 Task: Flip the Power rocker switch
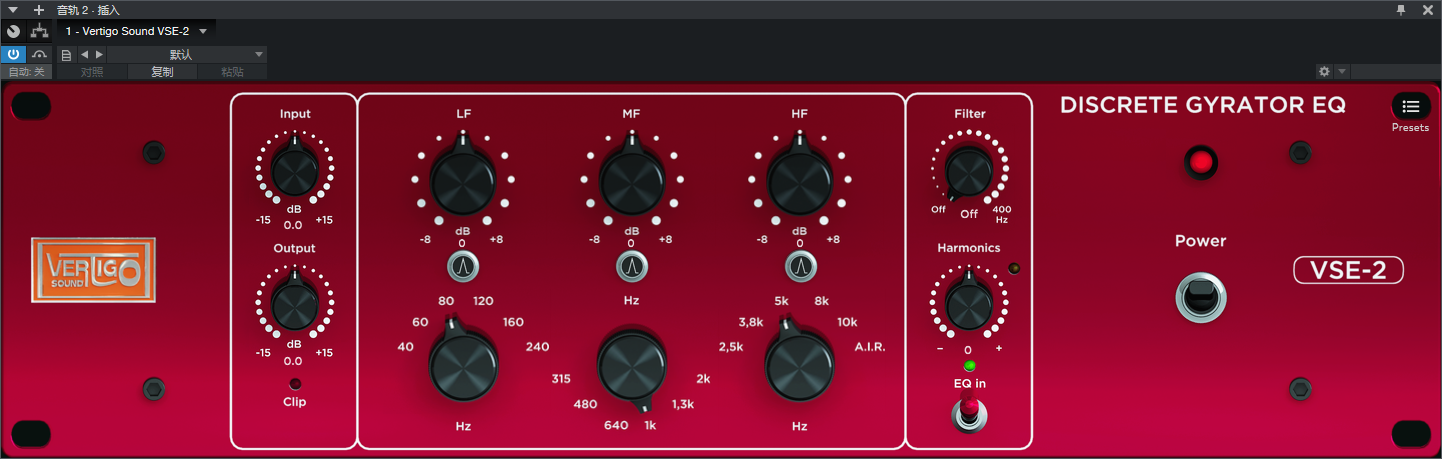click(1201, 298)
